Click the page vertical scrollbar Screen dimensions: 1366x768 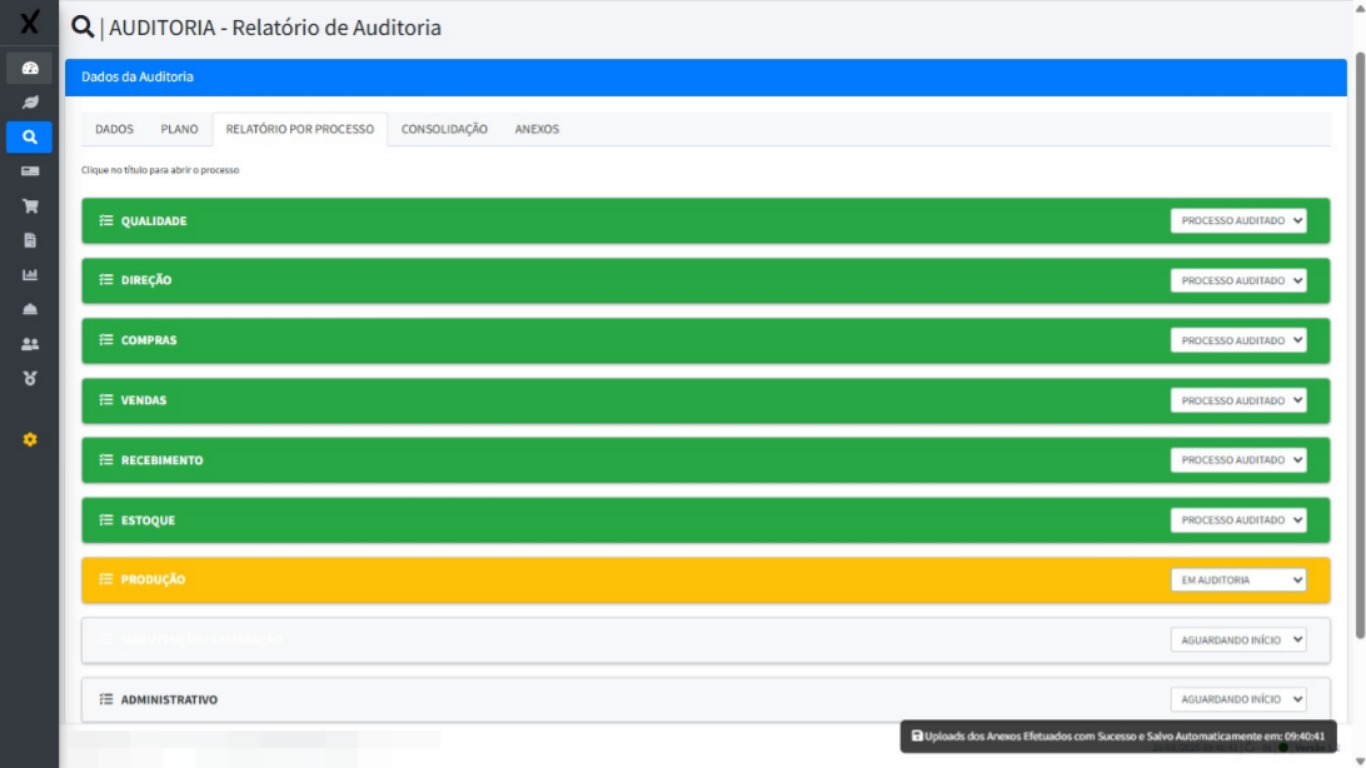point(1359,340)
